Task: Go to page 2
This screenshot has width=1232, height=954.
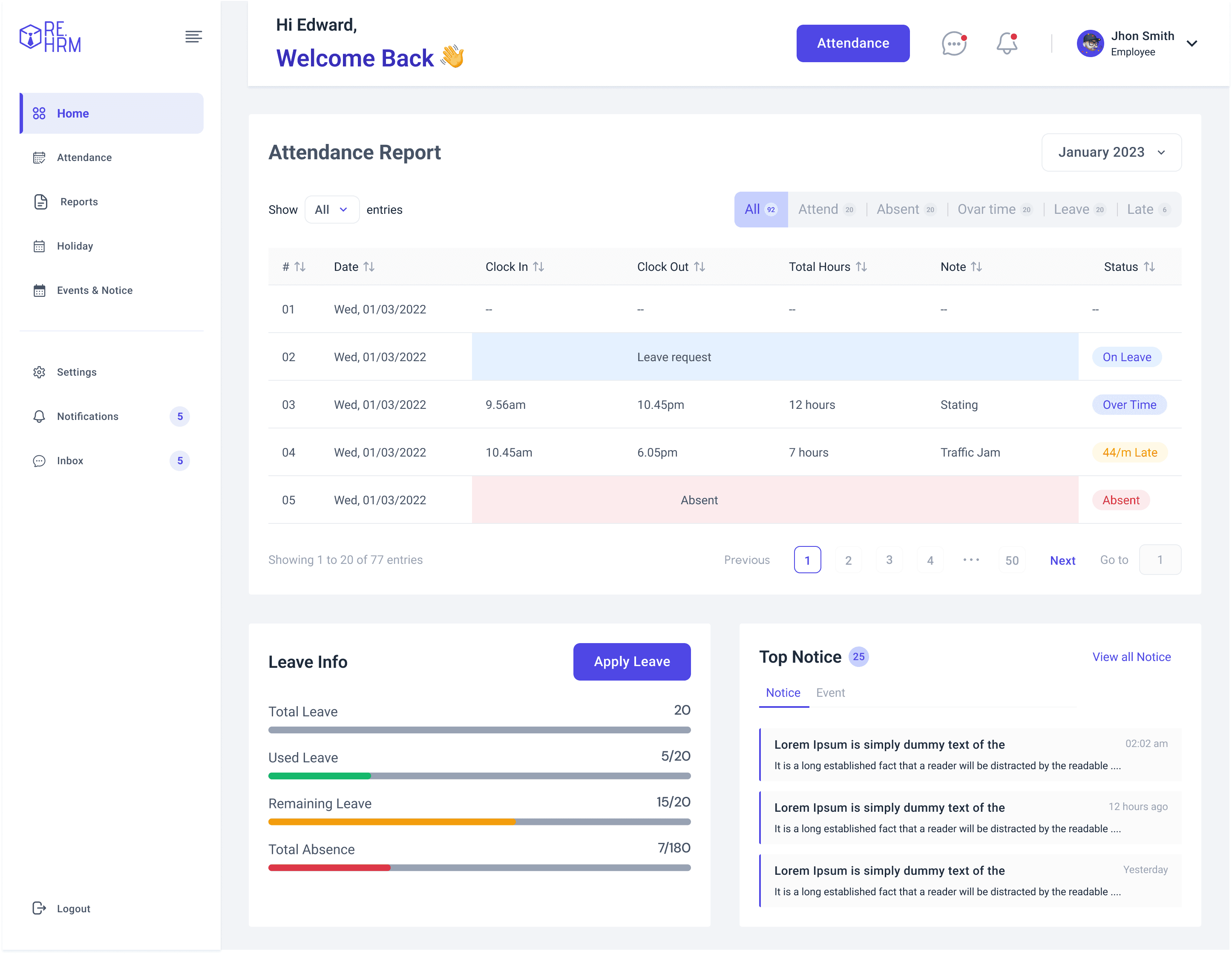Action: pyautogui.click(x=849, y=560)
